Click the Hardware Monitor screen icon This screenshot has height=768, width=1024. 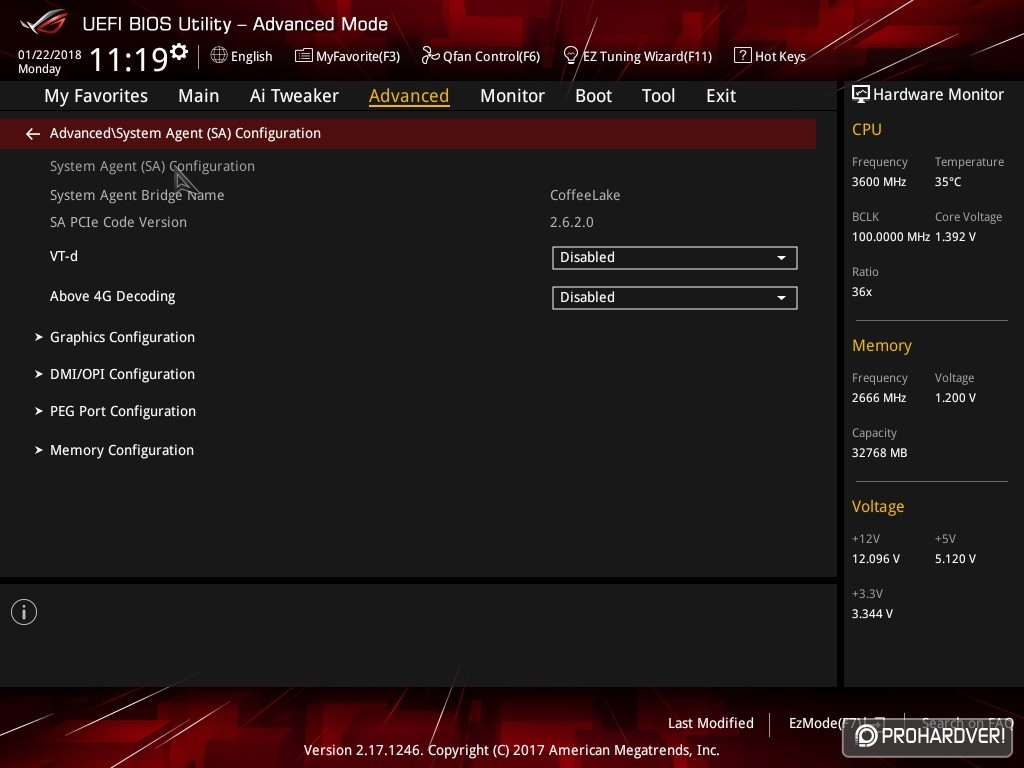861,94
